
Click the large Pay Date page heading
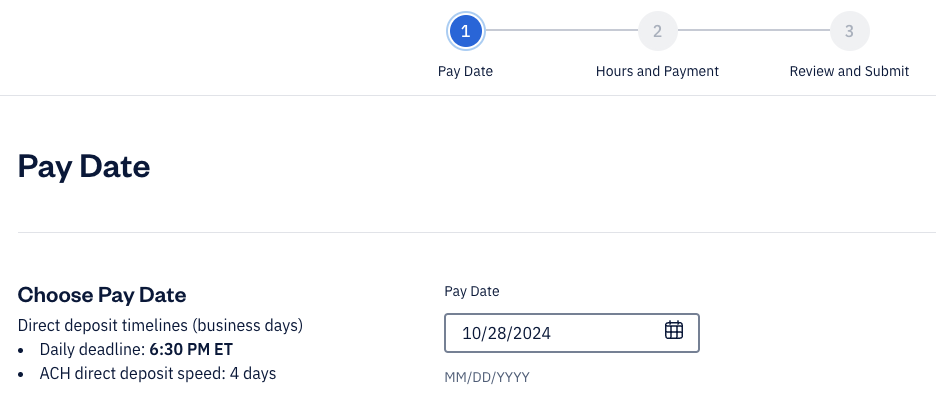click(84, 166)
